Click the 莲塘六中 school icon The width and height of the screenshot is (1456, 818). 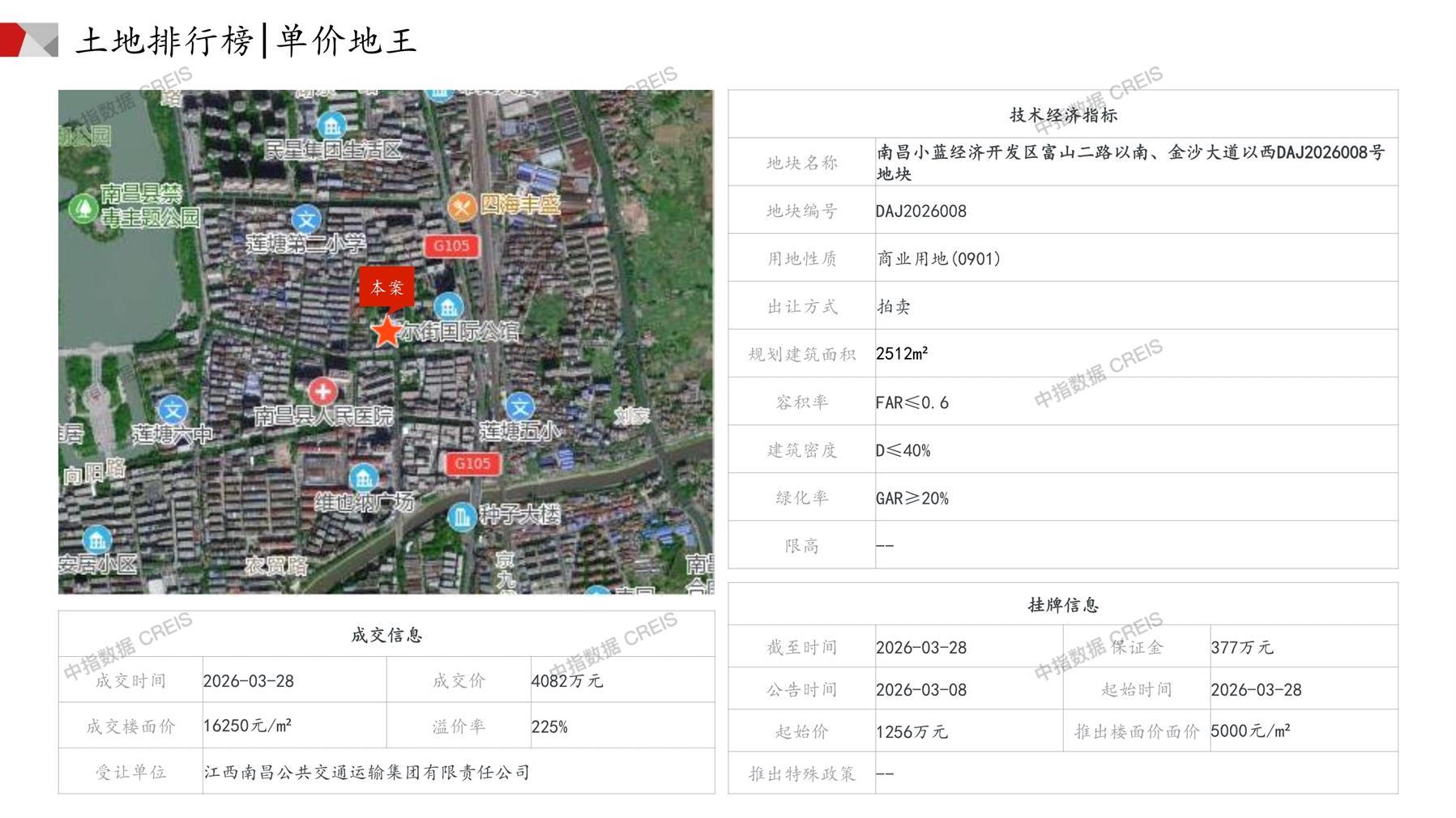point(173,410)
